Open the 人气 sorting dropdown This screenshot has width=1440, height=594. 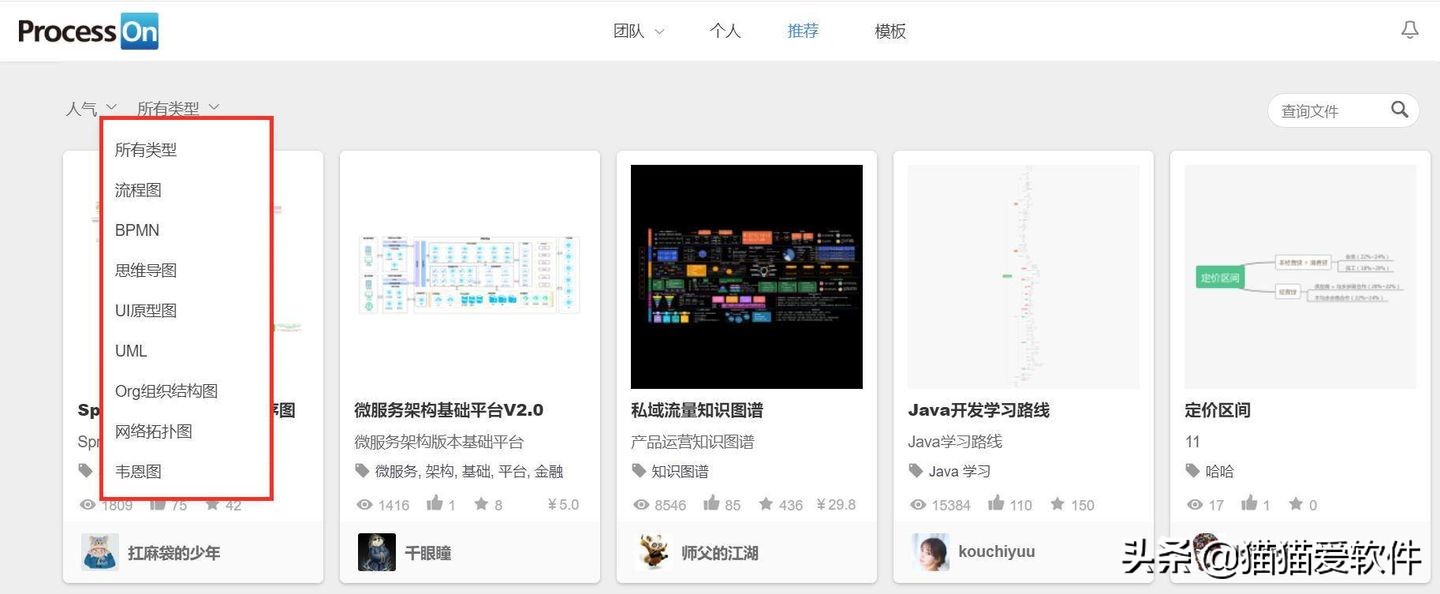click(x=91, y=108)
